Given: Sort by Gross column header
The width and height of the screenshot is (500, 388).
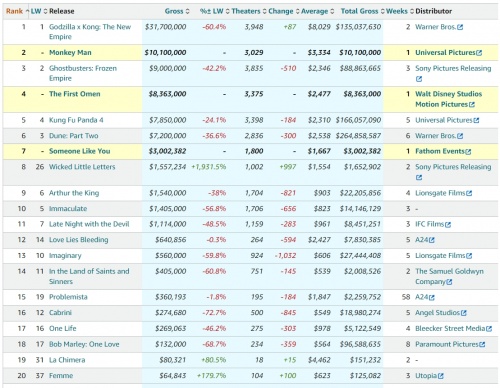Looking at the screenshot, I should [x=174, y=11].
